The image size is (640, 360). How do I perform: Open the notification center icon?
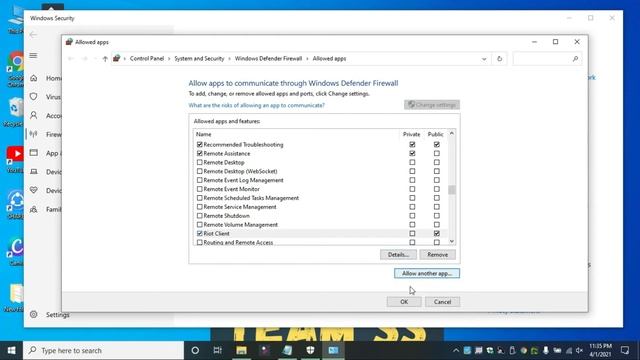625,350
